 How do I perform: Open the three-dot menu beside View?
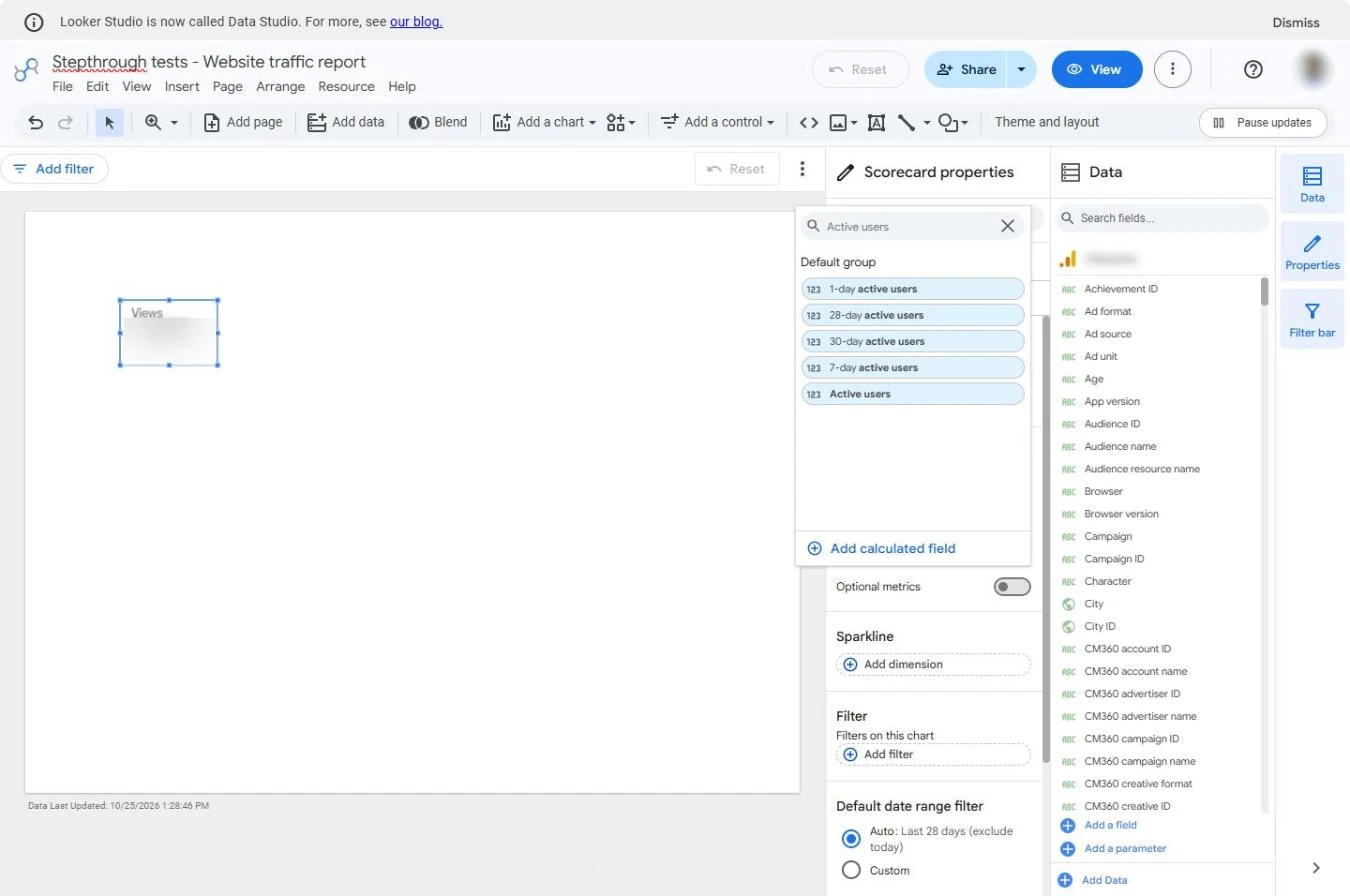(1173, 69)
